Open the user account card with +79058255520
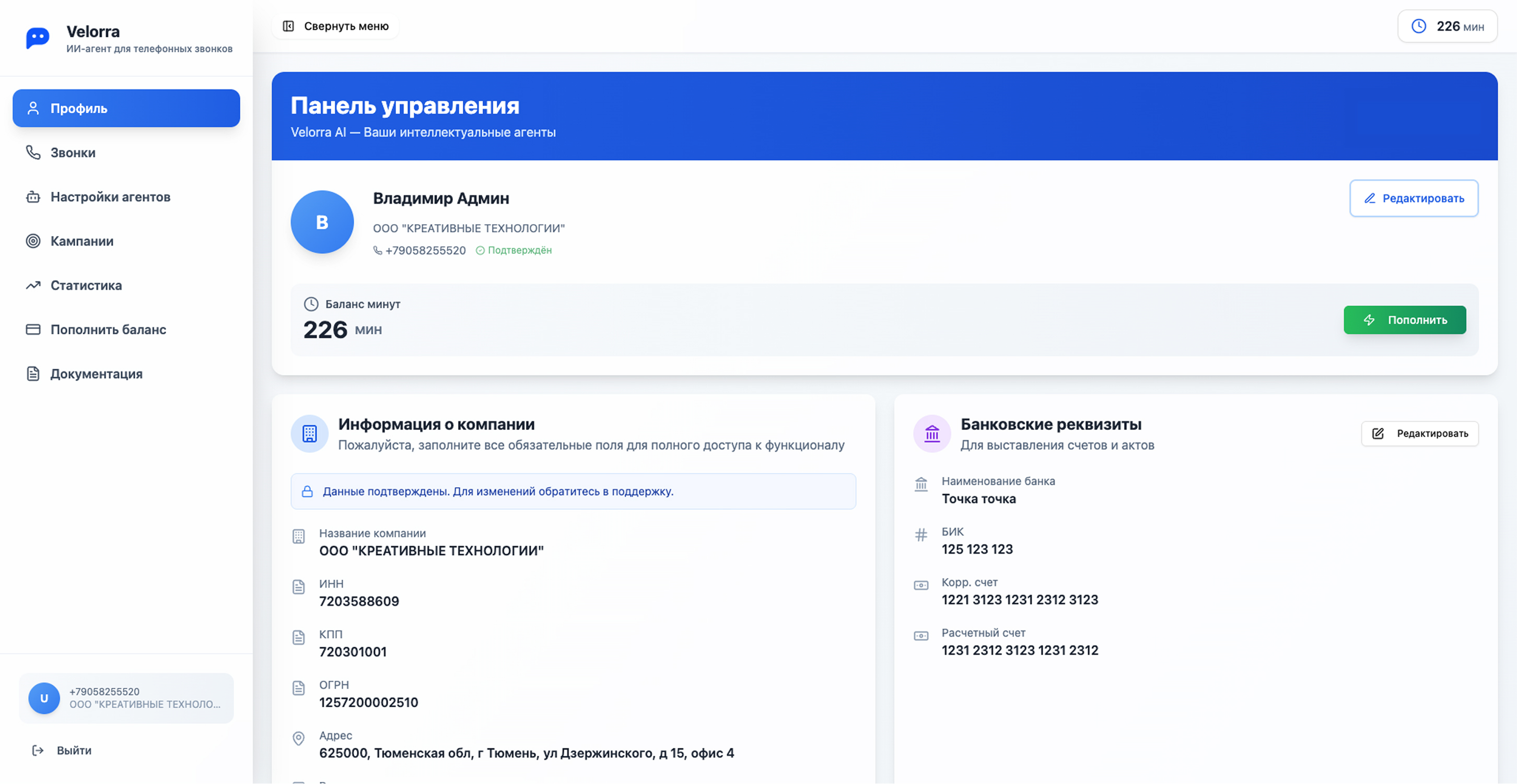Viewport: 1517px width, 784px height. point(126,698)
